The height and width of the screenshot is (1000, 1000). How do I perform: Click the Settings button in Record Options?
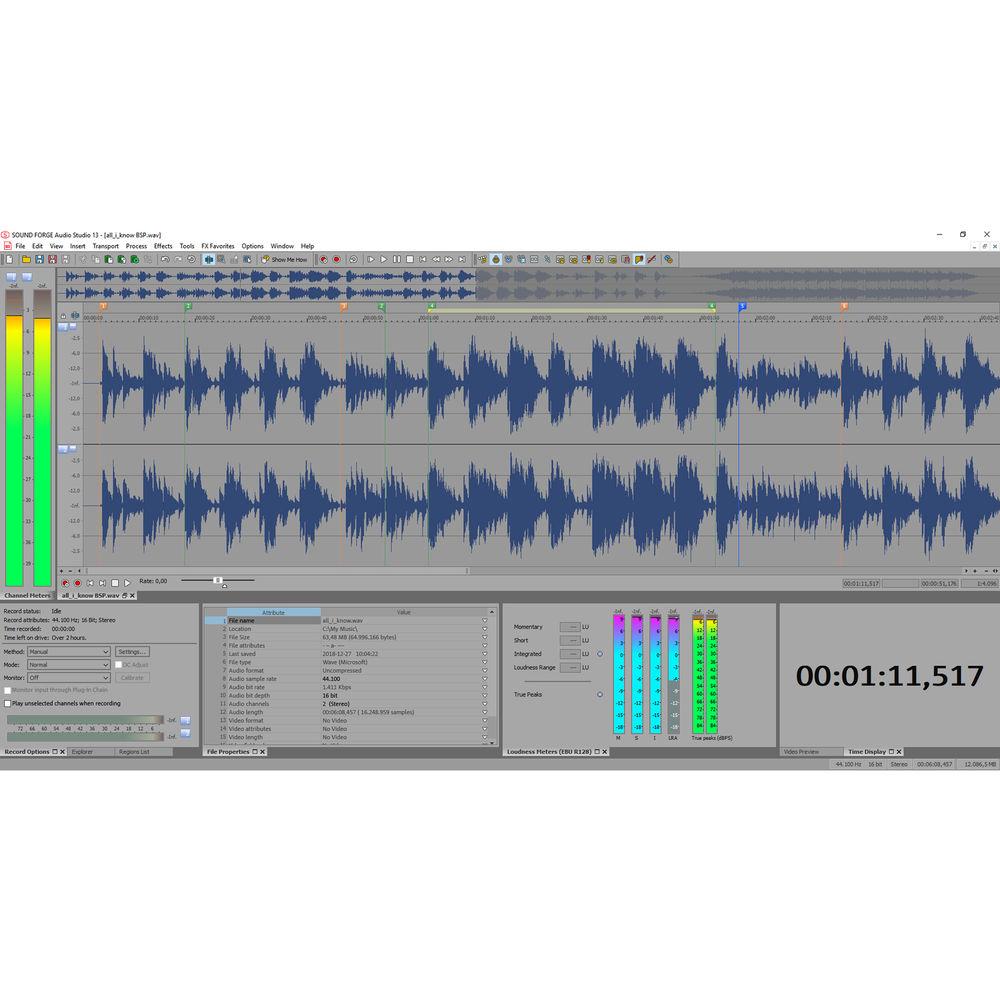click(133, 651)
